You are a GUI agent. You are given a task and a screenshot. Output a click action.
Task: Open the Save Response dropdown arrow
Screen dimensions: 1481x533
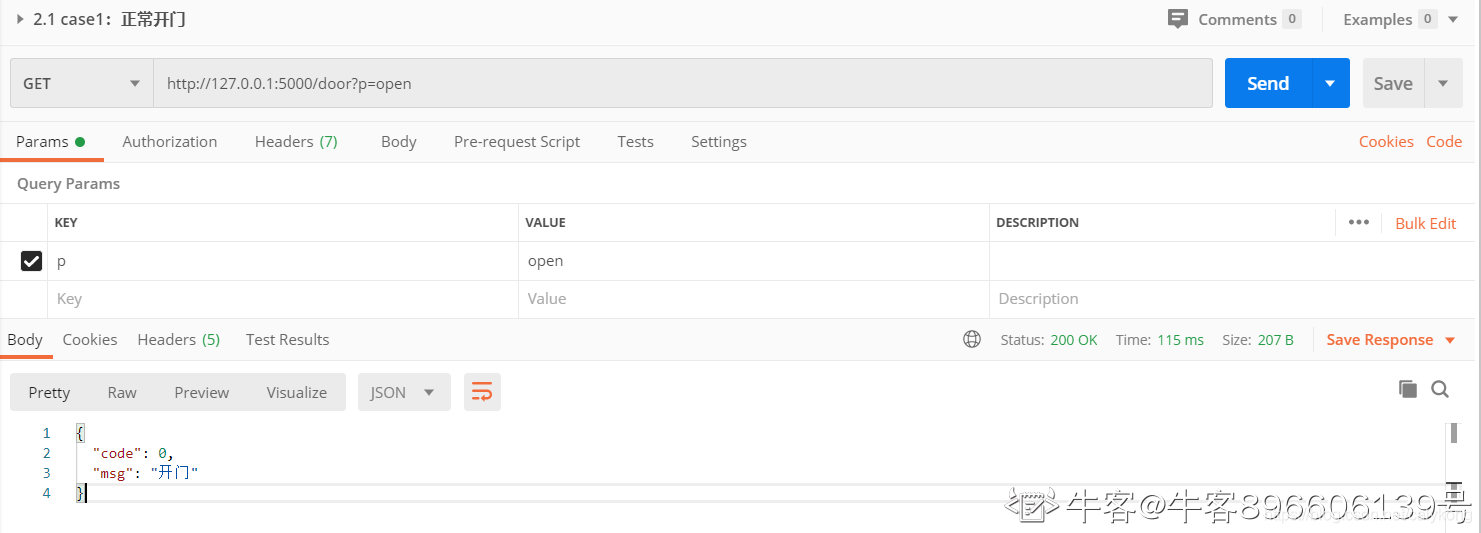coord(1450,341)
